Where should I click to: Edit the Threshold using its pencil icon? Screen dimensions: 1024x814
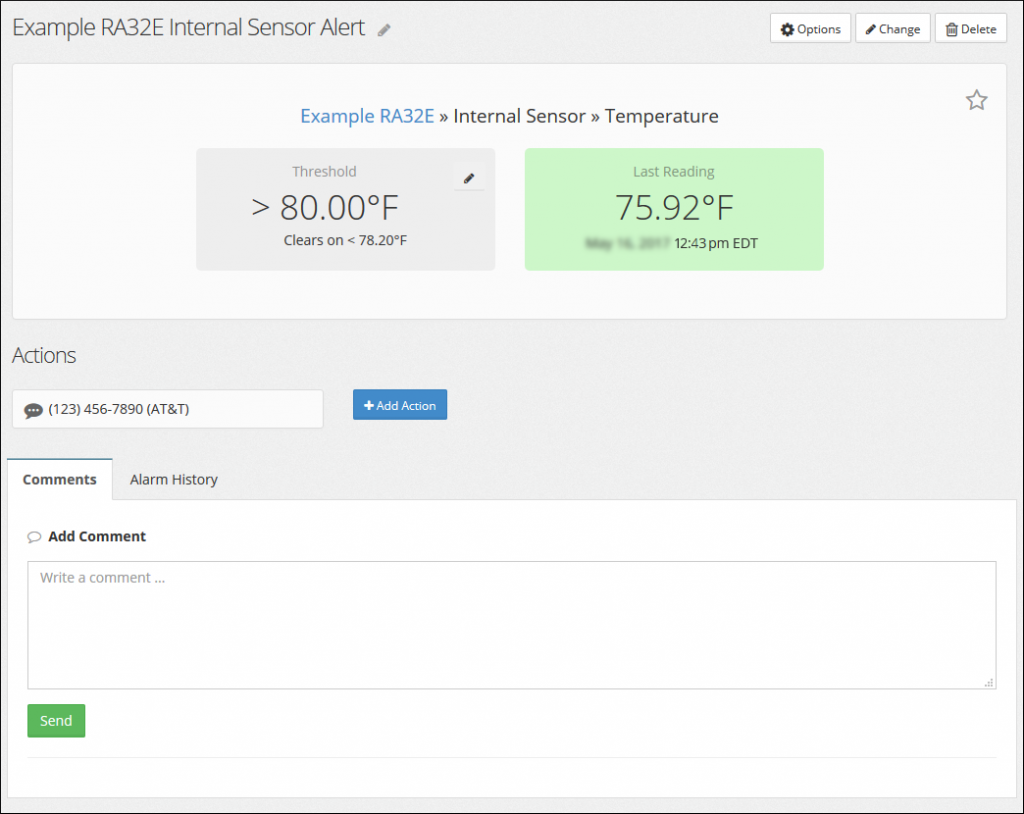tap(468, 176)
